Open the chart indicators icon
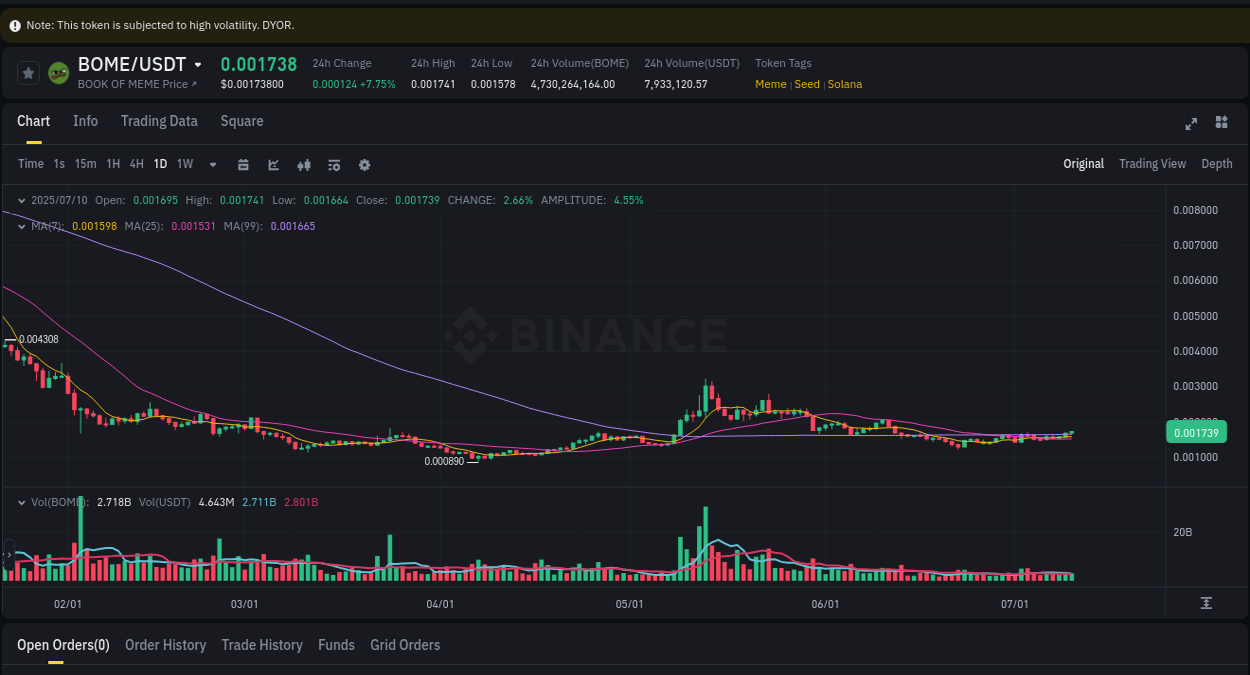Viewport: 1250px width, 675px height. [x=274, y=164]
